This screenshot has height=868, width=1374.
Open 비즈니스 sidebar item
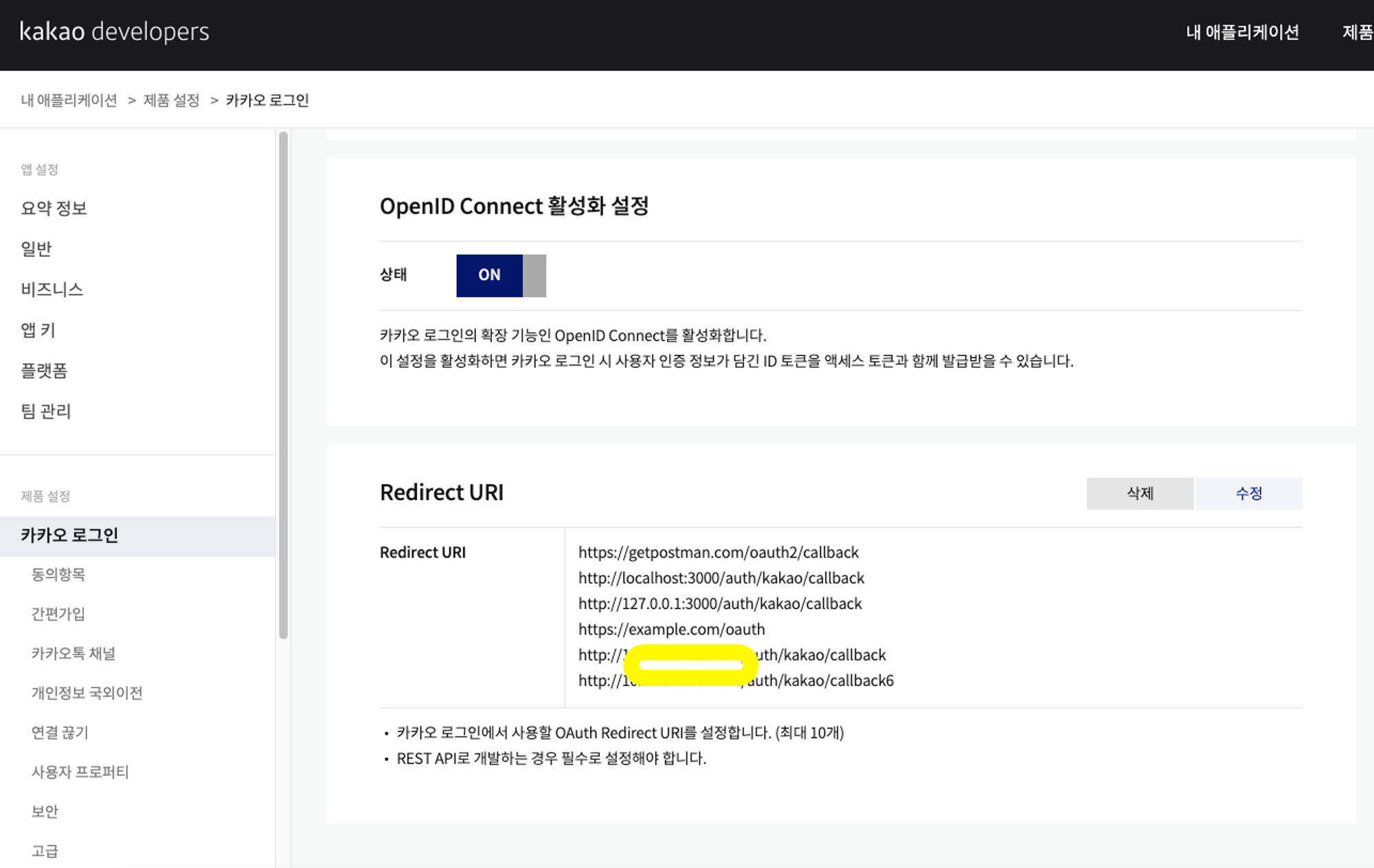pyautogui.click(x=52, y=289)
